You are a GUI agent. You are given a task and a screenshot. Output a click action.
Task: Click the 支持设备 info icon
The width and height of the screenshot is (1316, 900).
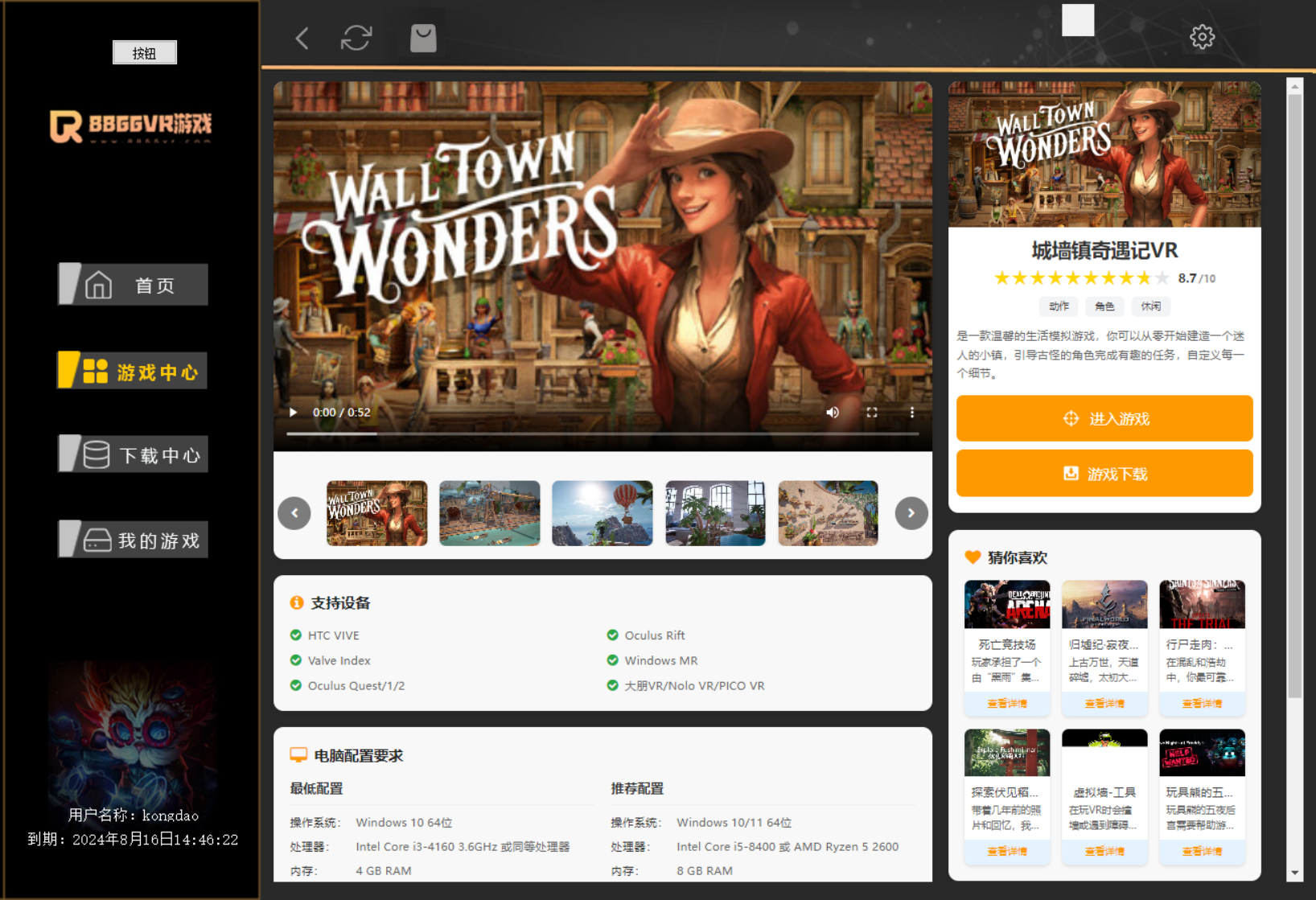(297, 602)
